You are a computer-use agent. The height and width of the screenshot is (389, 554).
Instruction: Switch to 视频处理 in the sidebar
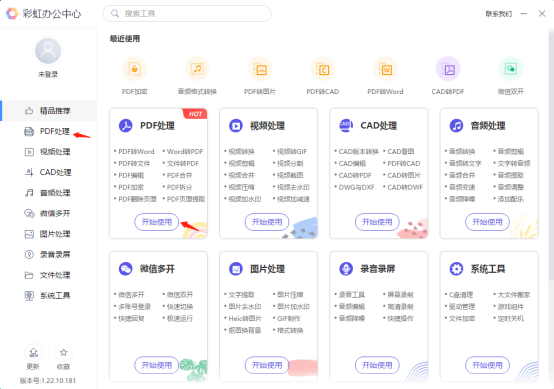click(48, 152)
